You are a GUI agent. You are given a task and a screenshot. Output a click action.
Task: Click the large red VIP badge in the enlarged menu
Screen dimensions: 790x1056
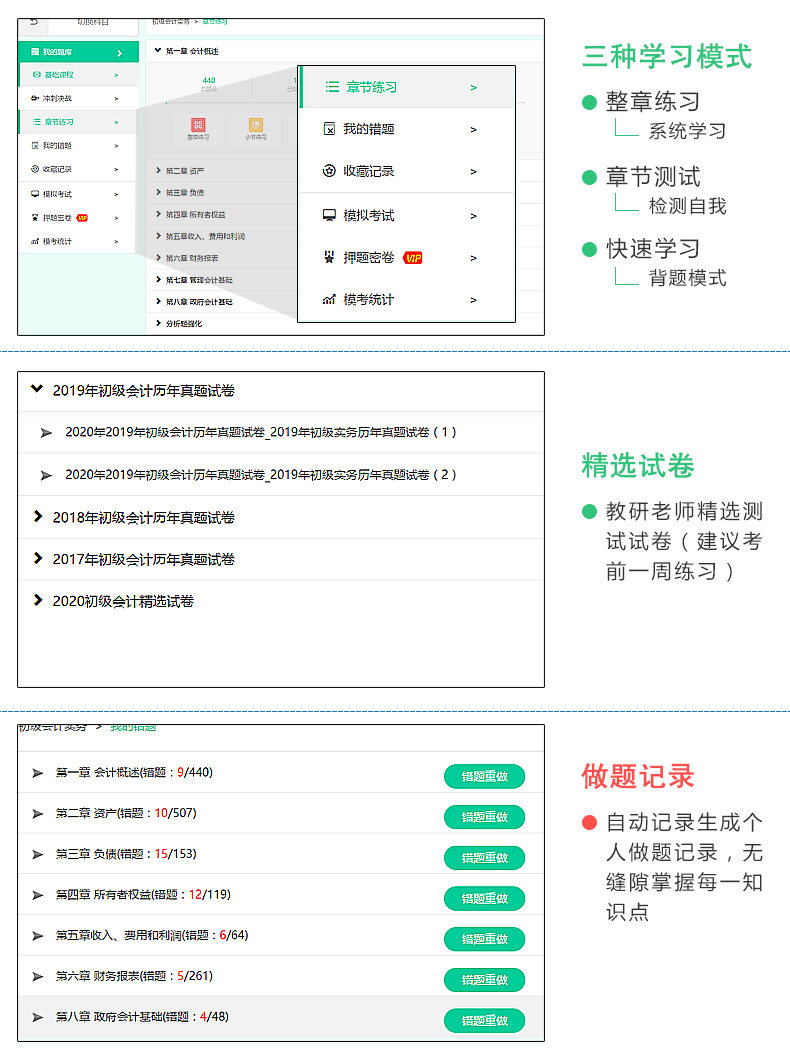[x=413, y=258]
